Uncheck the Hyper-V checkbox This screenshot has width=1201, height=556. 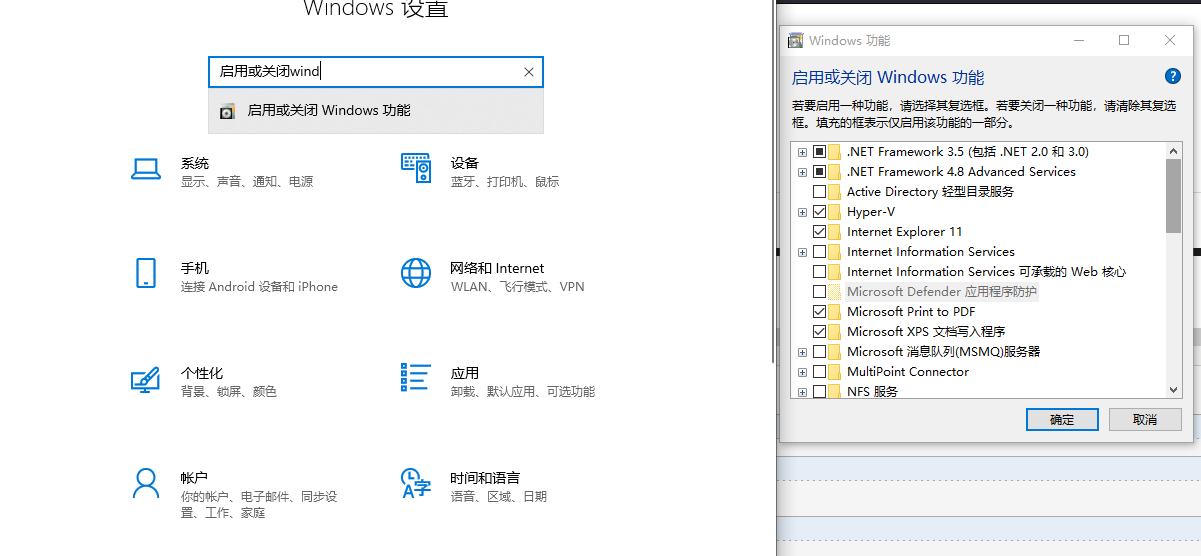[x=820, y=212]
